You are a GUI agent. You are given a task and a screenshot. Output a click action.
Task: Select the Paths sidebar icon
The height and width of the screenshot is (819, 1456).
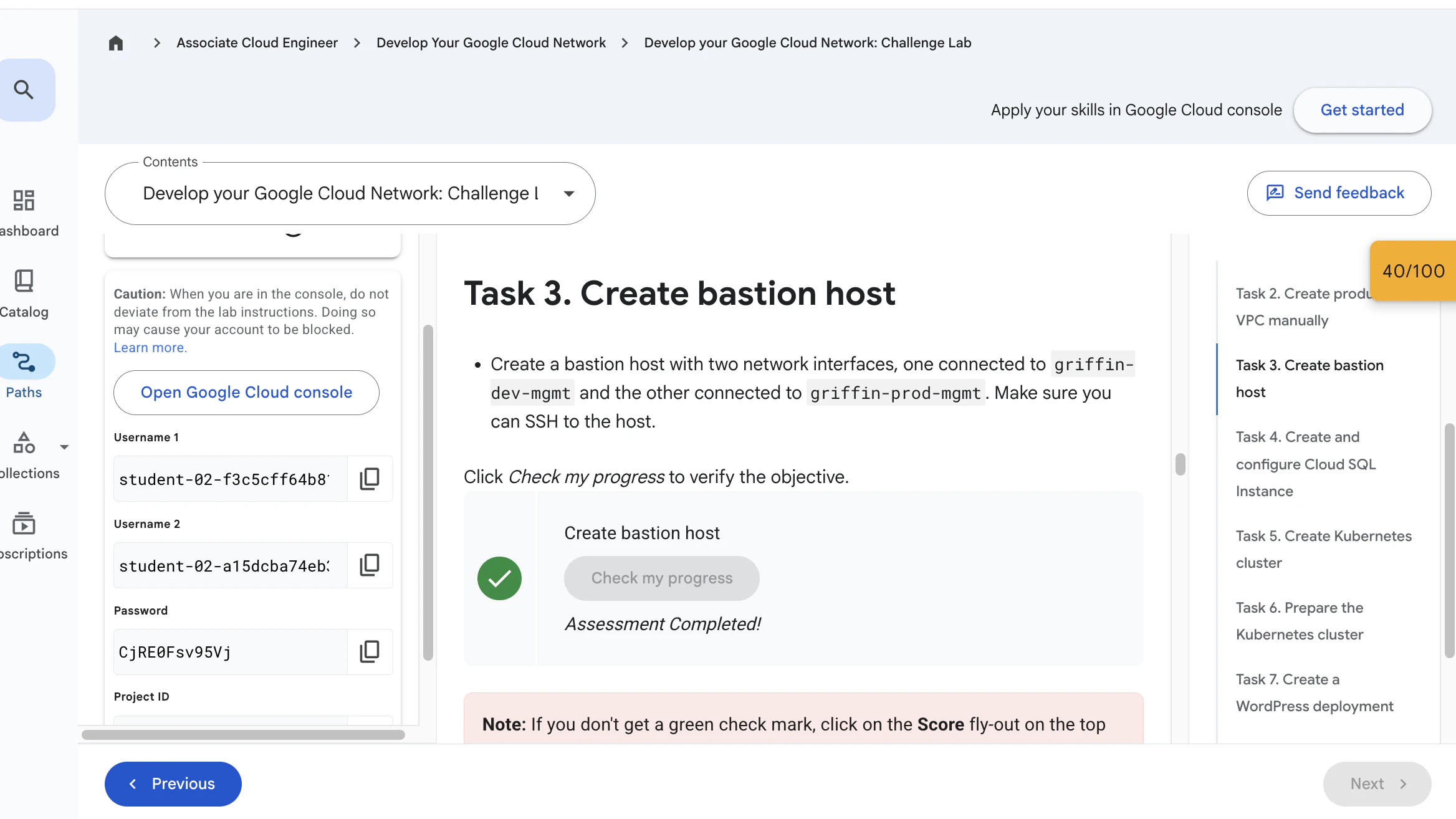tap(25, 362)
